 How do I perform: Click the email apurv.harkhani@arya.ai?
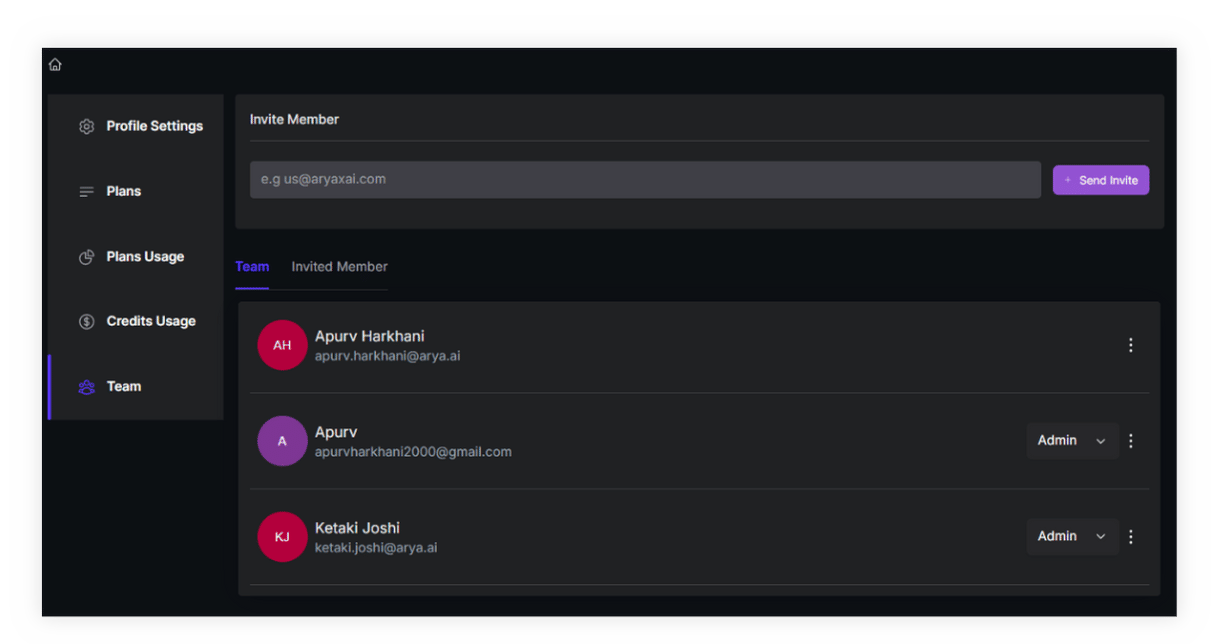click(x=388, y=356)
